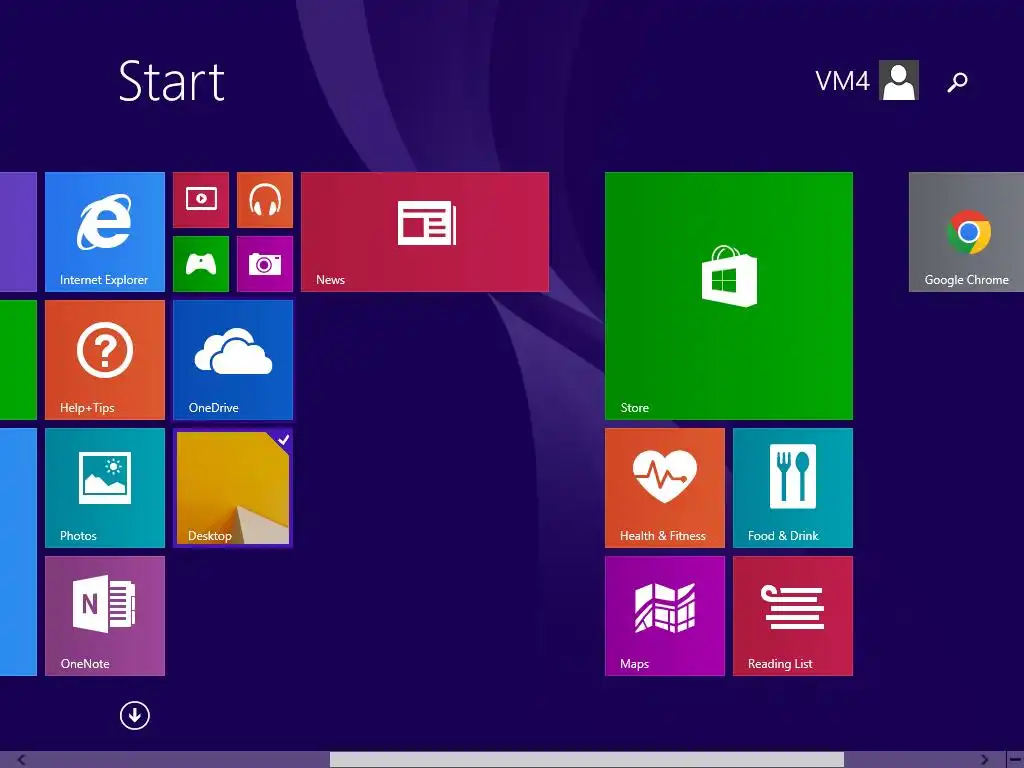The width and height of the screenshot is (1024, 768).
Task: Launch the Google Chrome tile
Action: [x=967, y=232]
